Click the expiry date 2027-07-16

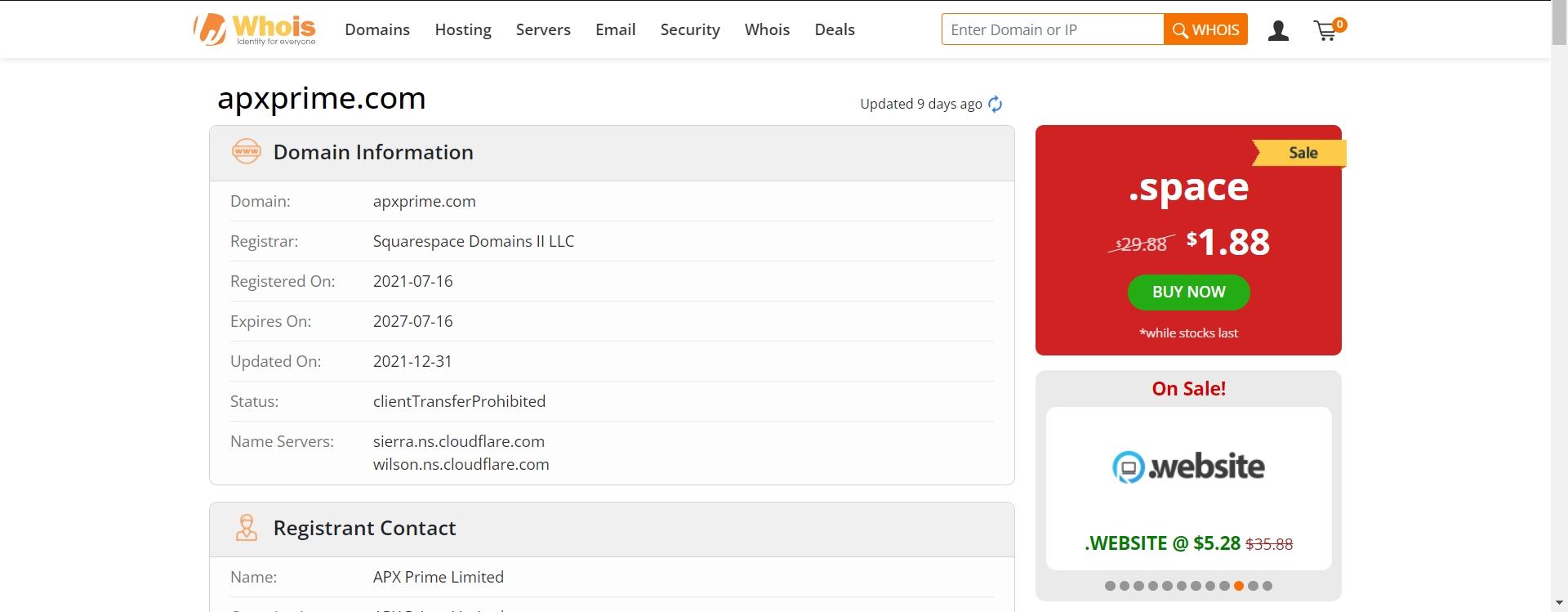(412, 321)
